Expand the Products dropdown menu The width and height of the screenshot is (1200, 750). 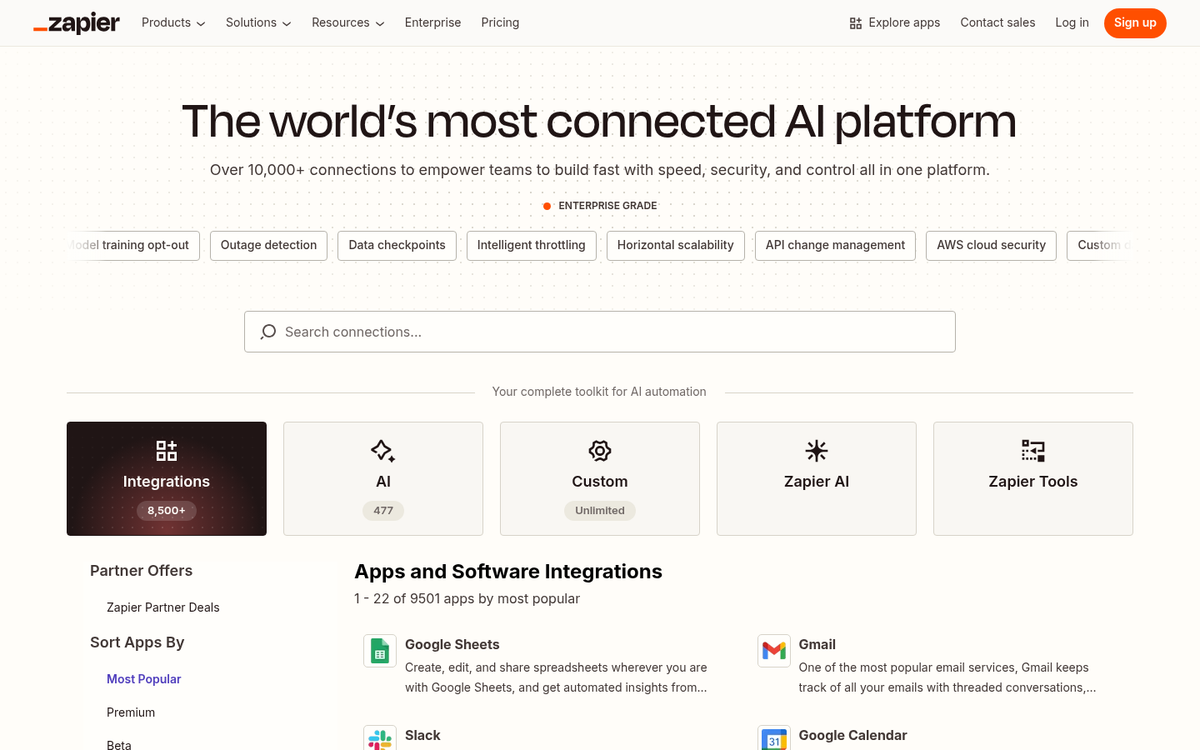173,23
